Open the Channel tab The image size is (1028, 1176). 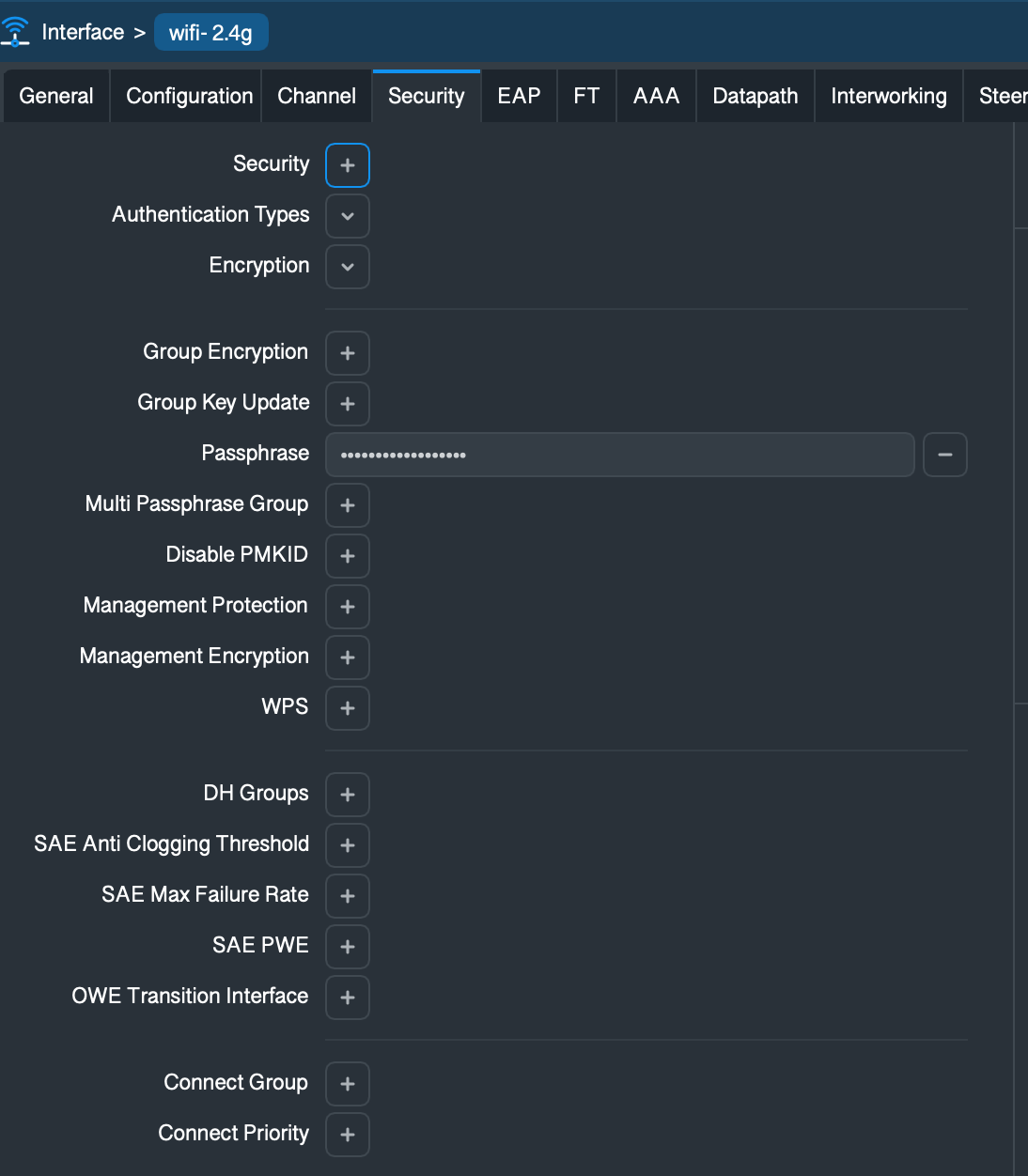click(x=317, y=96)
